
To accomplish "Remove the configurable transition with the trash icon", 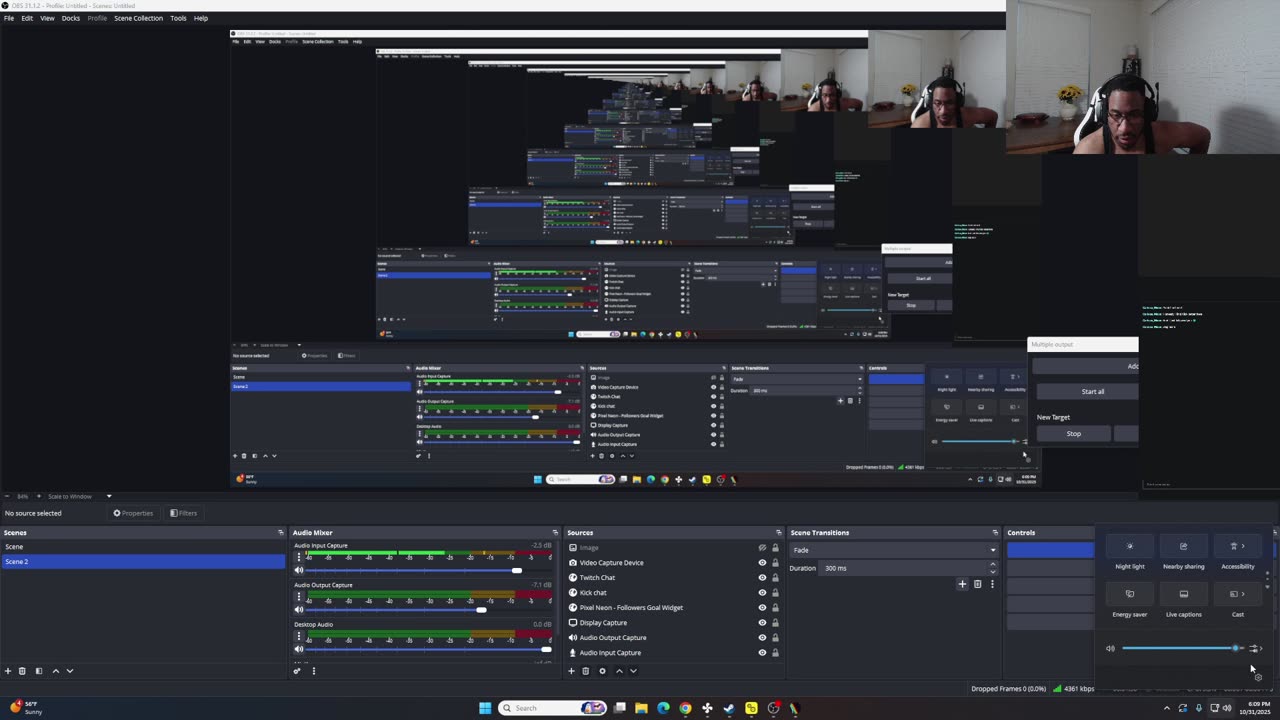I will pos(977,584).
